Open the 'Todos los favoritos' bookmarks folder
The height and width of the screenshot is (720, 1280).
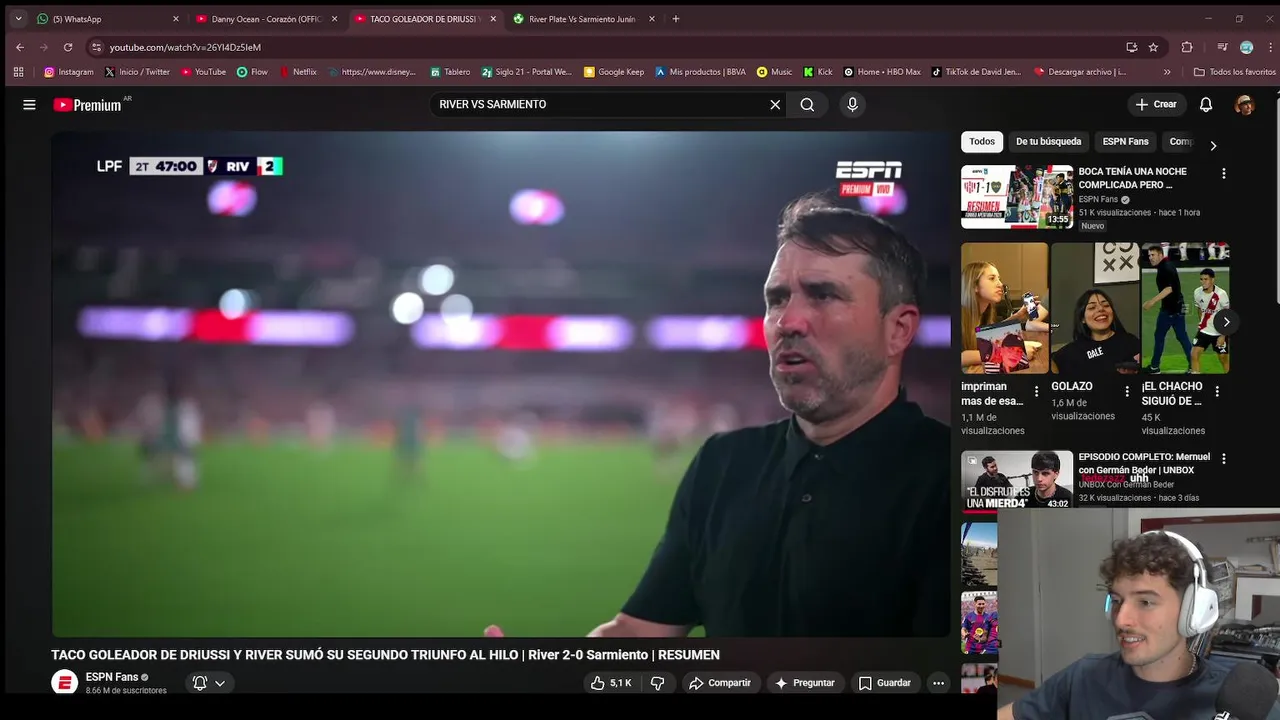coord(1235,72)
